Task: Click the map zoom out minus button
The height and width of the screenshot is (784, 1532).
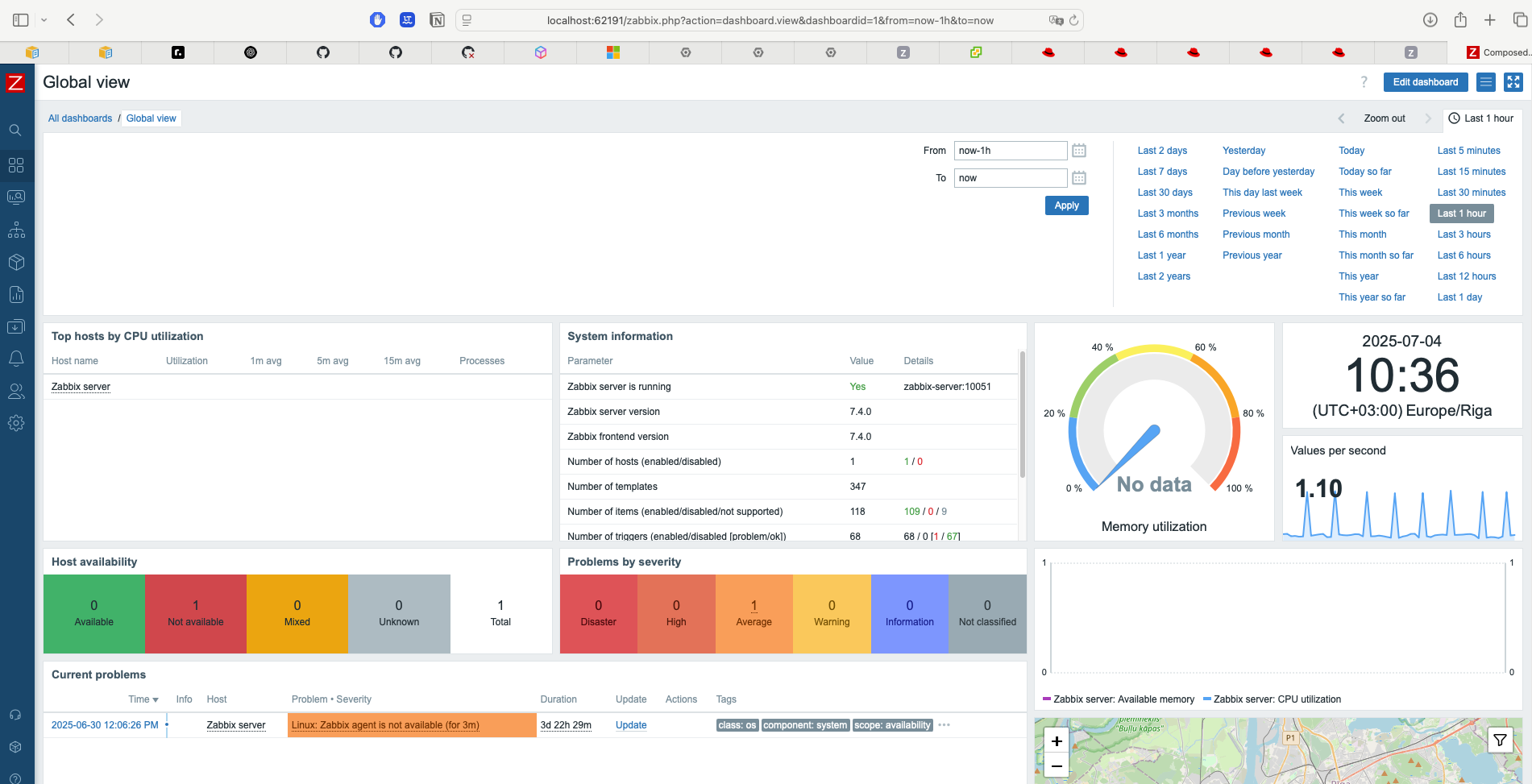Action: (x=1057, y=765)
